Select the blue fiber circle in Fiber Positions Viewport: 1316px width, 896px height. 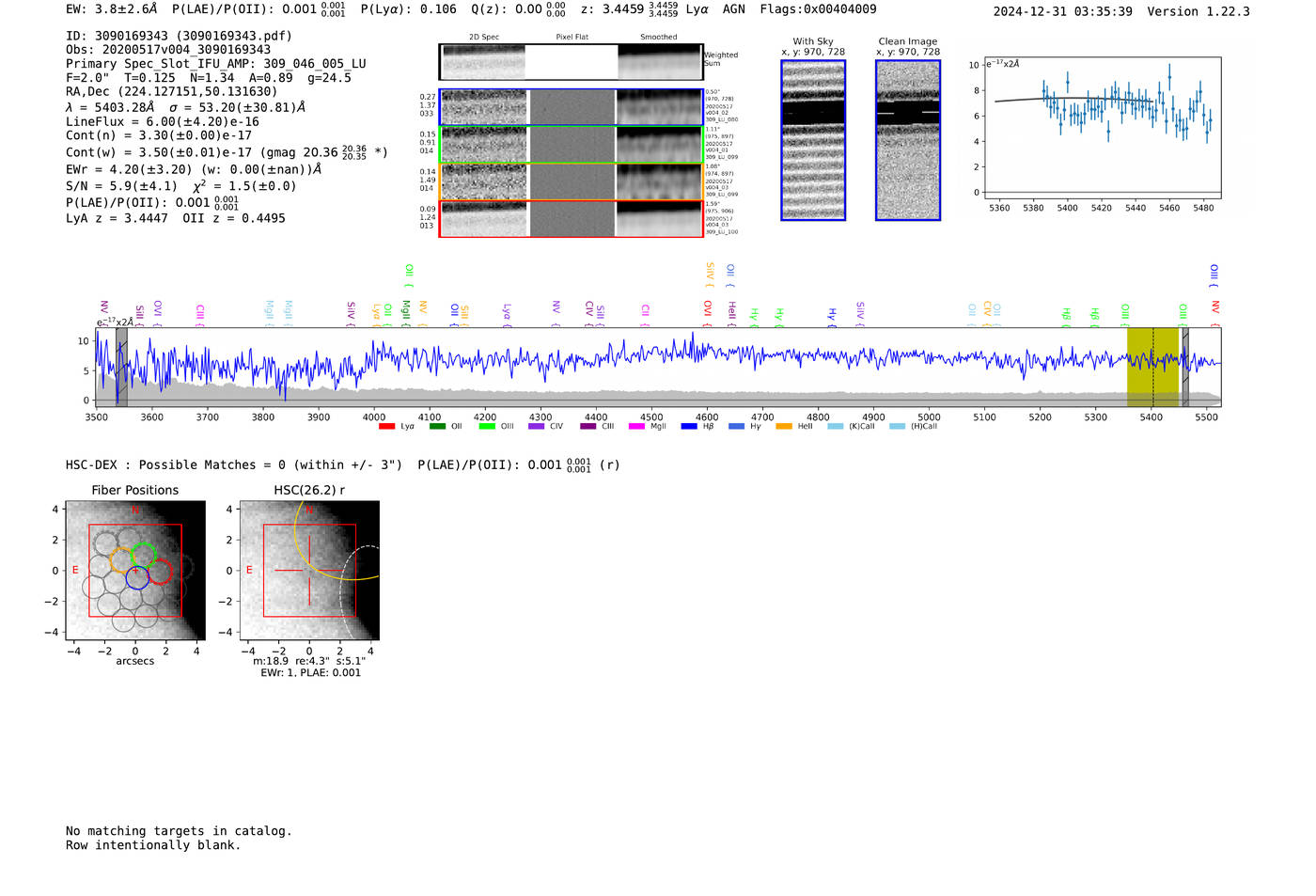tap(137, 577)
